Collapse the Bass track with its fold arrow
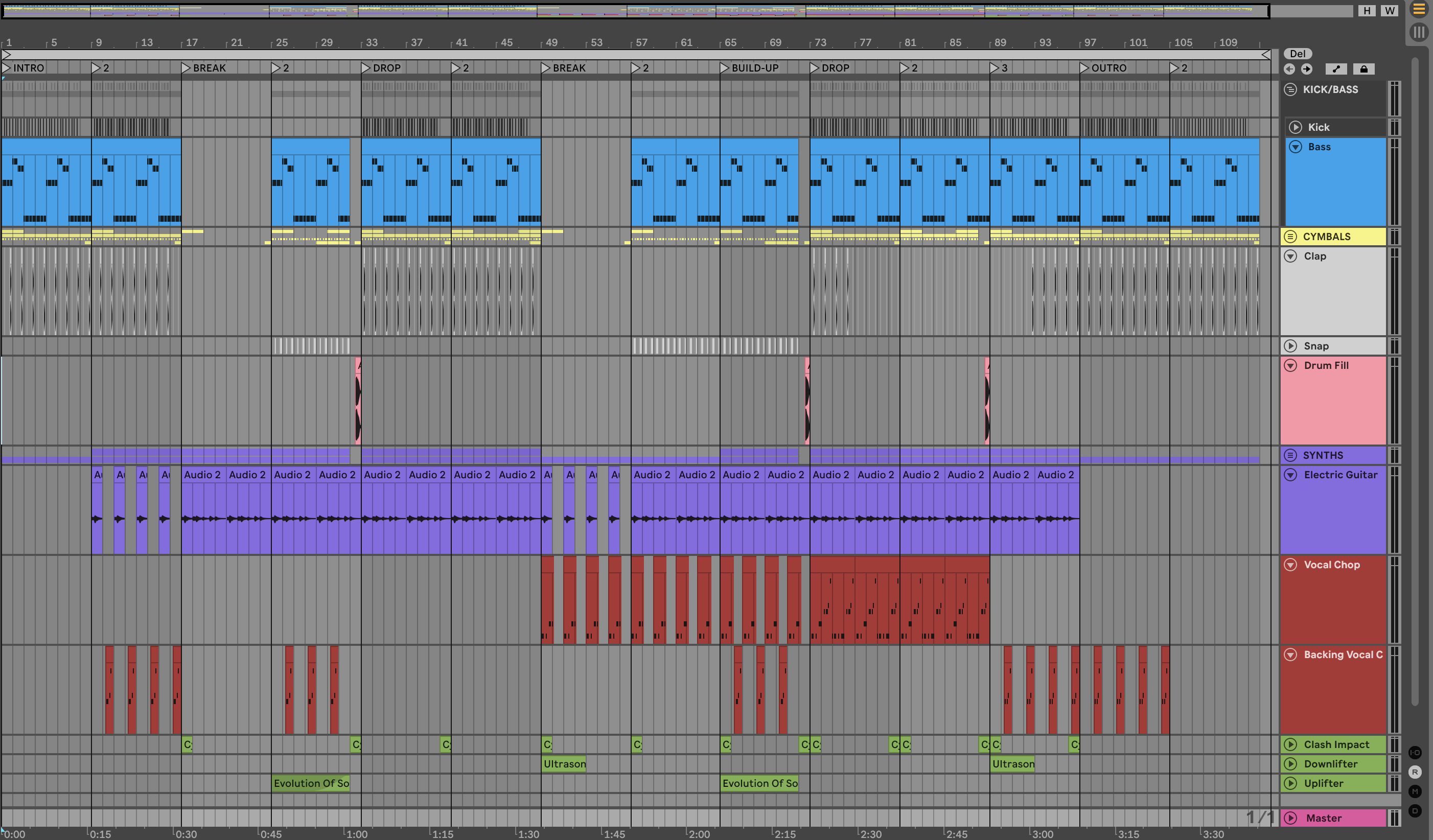 pyautogui.click(x=1296, y=147)
